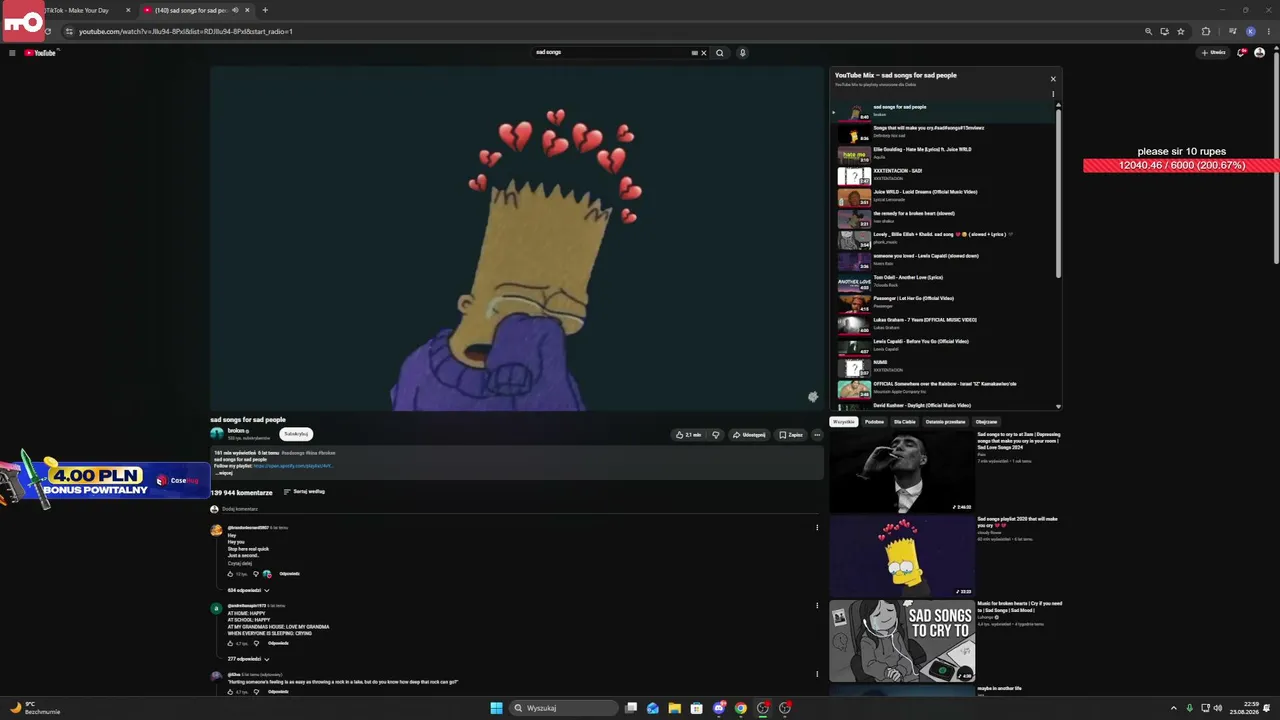
Task: Select the Ostatnio przesłane filter chip
Action: pyautogui.click(x=946, y=422)
